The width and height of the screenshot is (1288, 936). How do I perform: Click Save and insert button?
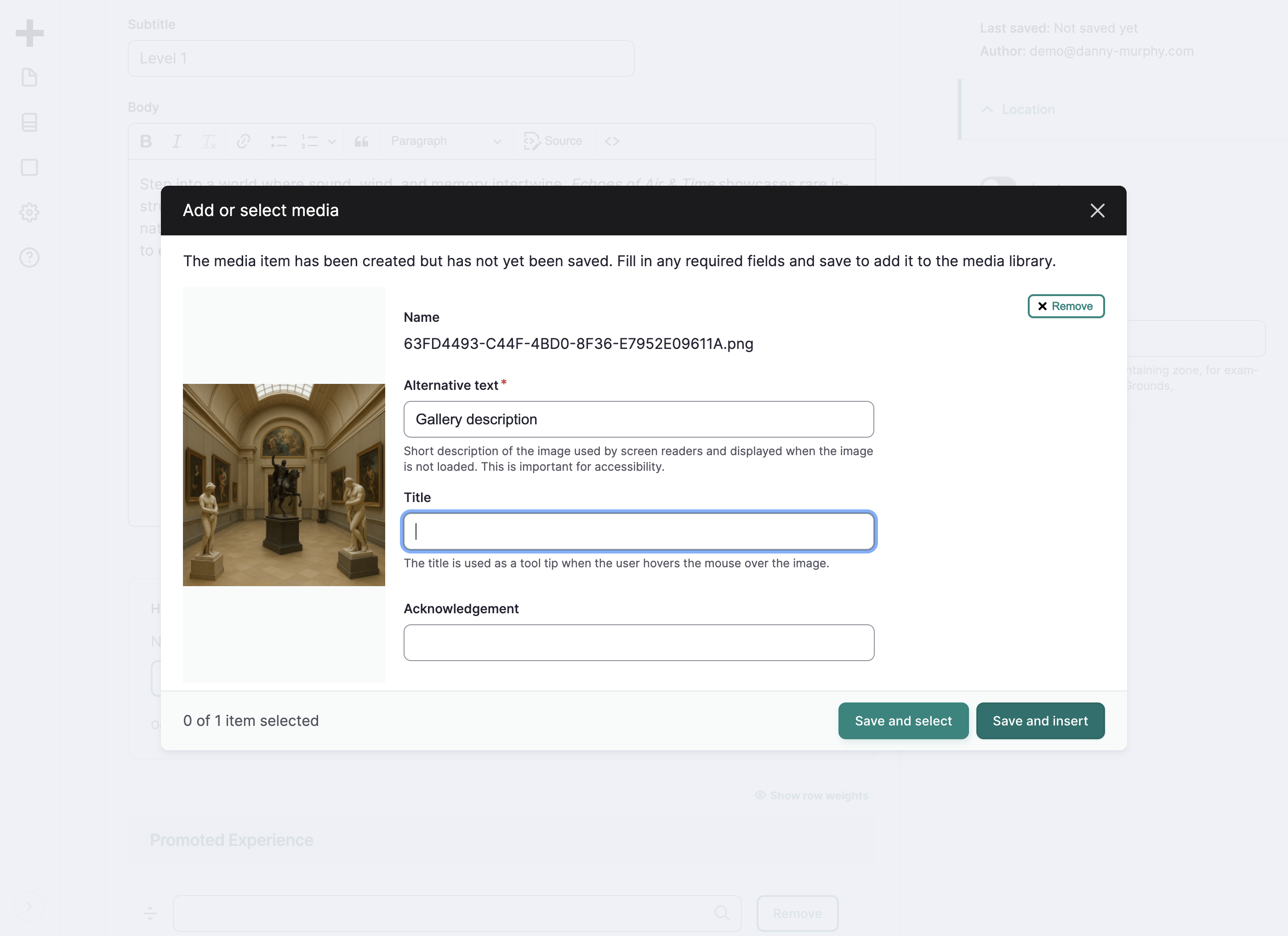pos(1040,721)
